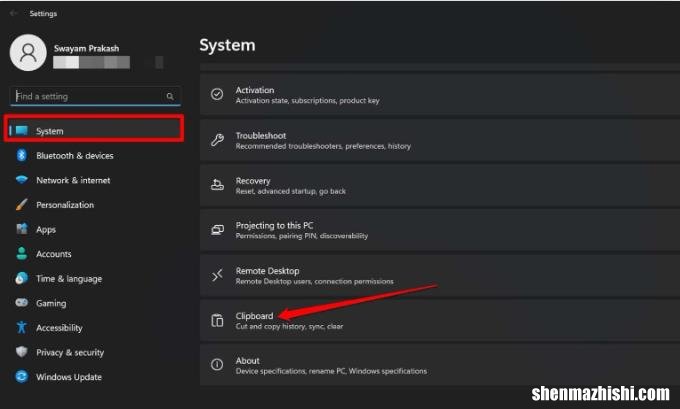Click 'Permissions, pairing PIN, discoverability' text
The width and height of the screenshot is (680, 409).
coord(302,236)
